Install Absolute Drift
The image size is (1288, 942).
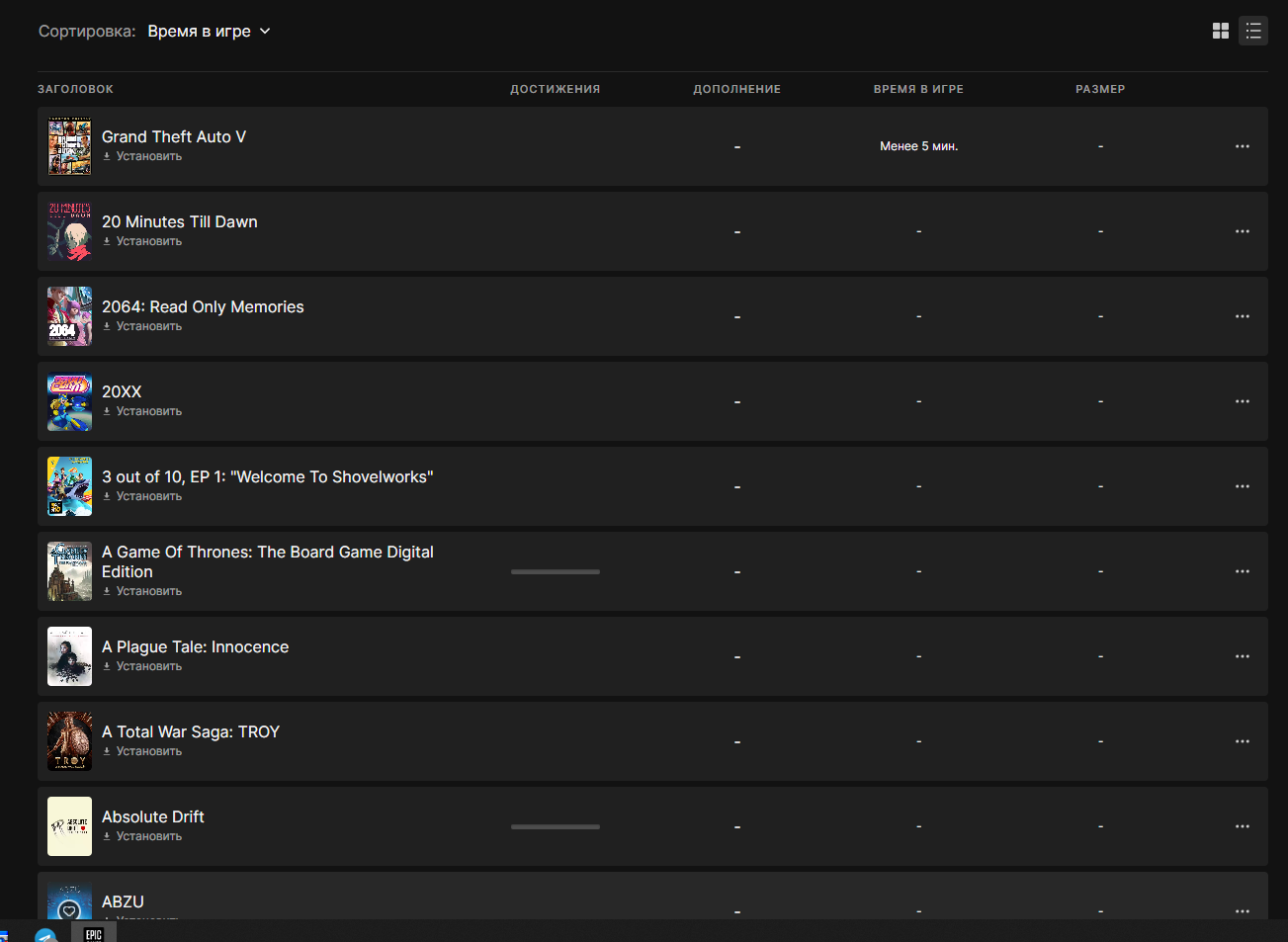click(142, 836)
